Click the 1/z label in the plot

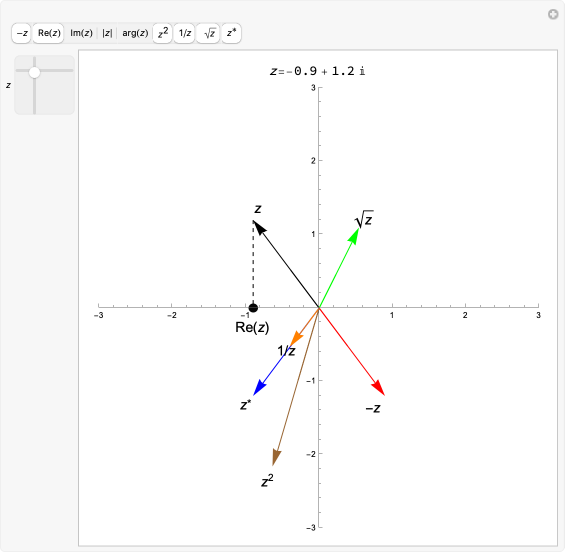pyautogui.click(x=286, y=351)
